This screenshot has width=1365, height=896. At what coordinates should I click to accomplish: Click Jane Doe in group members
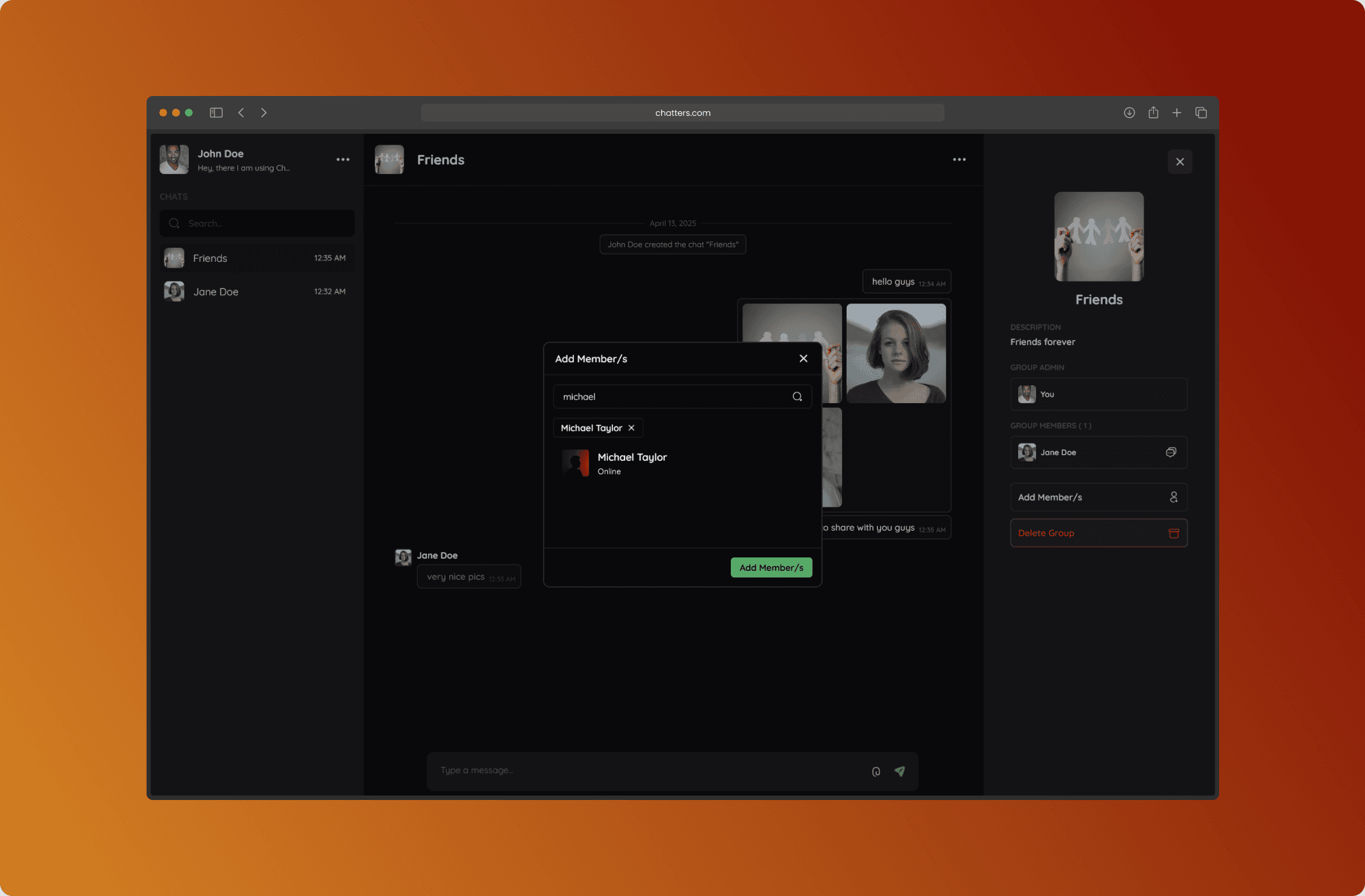pos(1099,452)
